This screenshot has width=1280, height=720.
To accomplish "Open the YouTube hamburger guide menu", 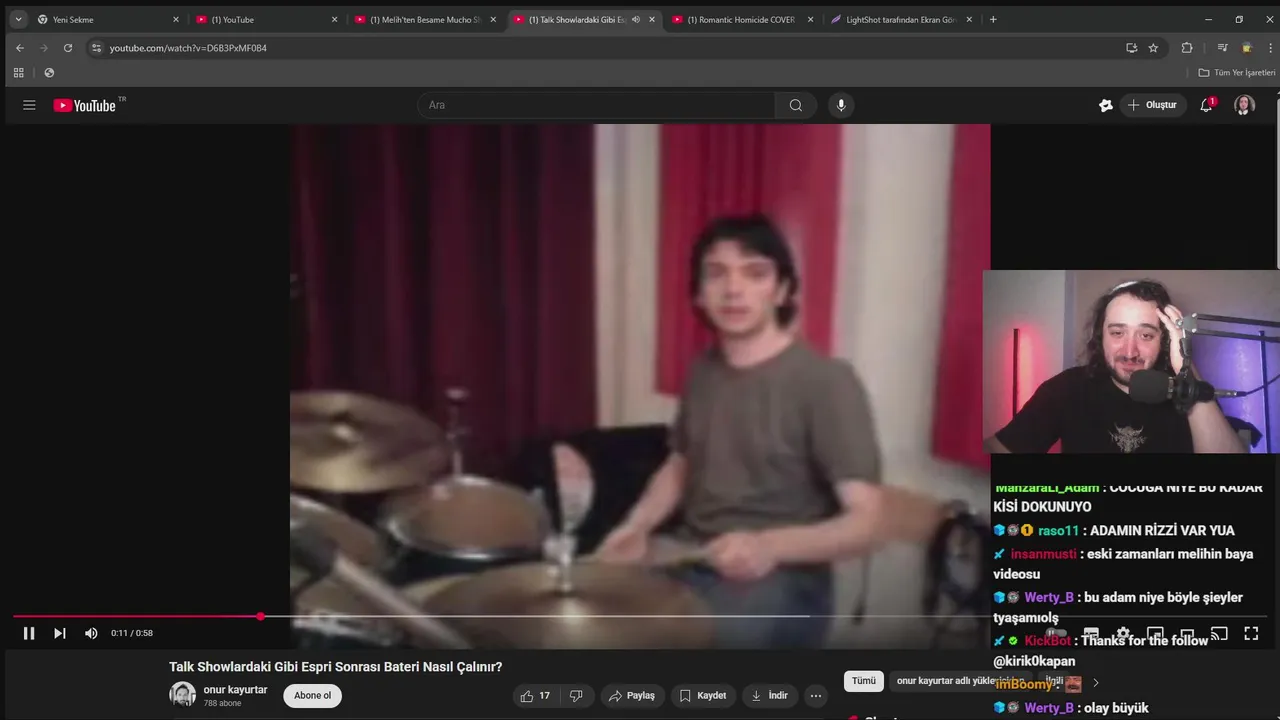I will (29, 105).
